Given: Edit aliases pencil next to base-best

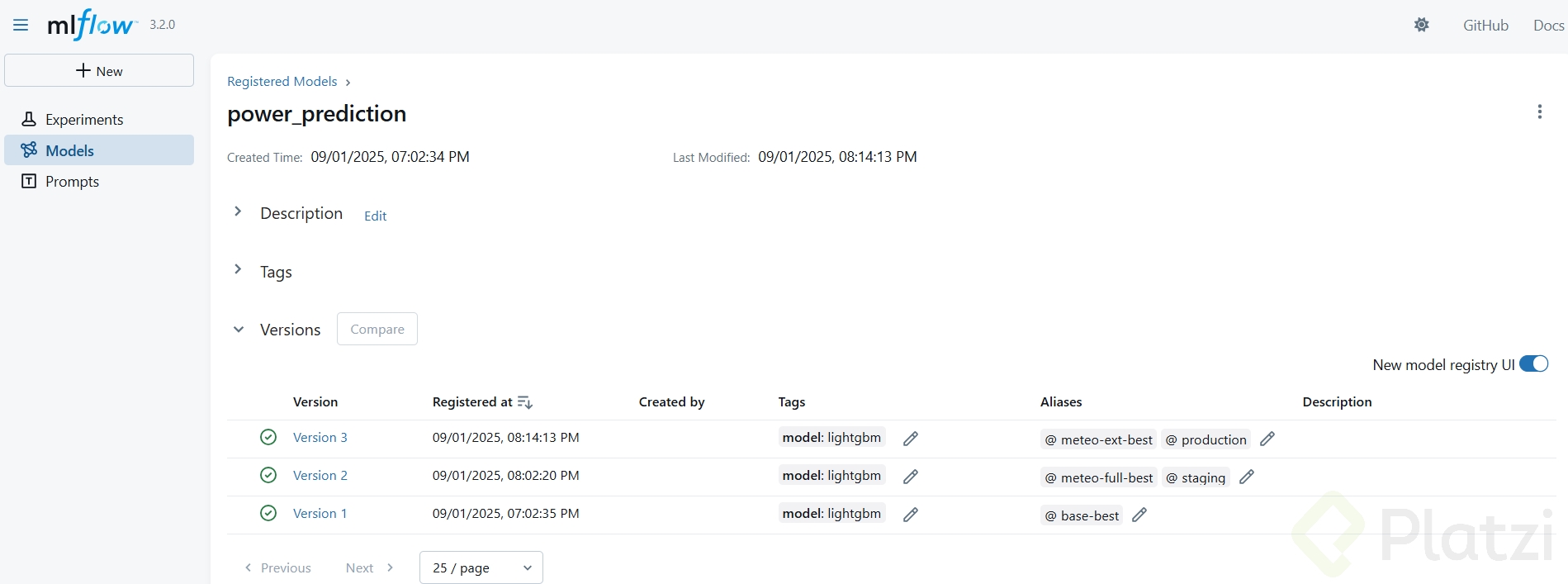Looking at the screenshot, I should pyautogui.click(x=1139, y=515).
